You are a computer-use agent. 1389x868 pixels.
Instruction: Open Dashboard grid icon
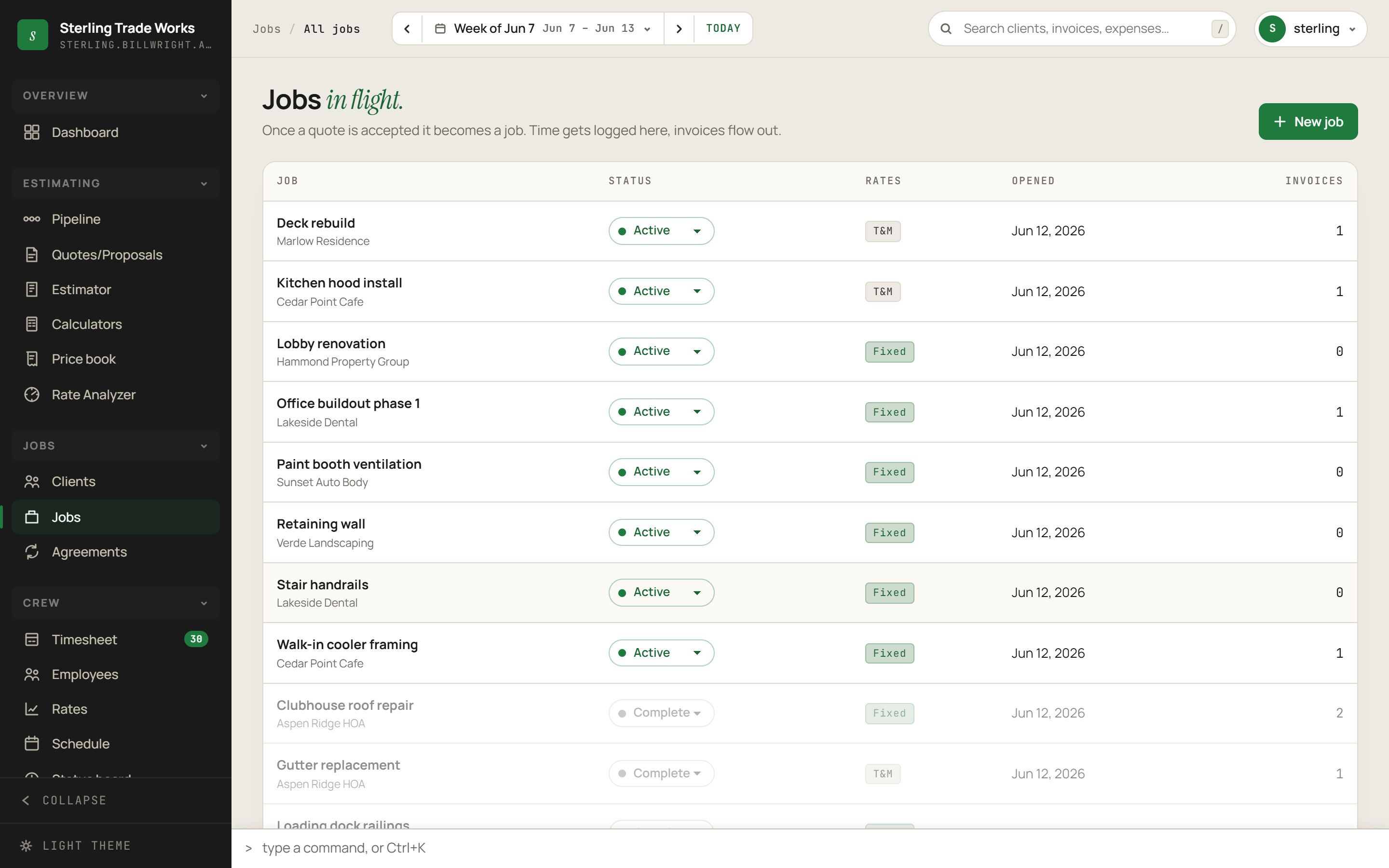pos(31,133)
